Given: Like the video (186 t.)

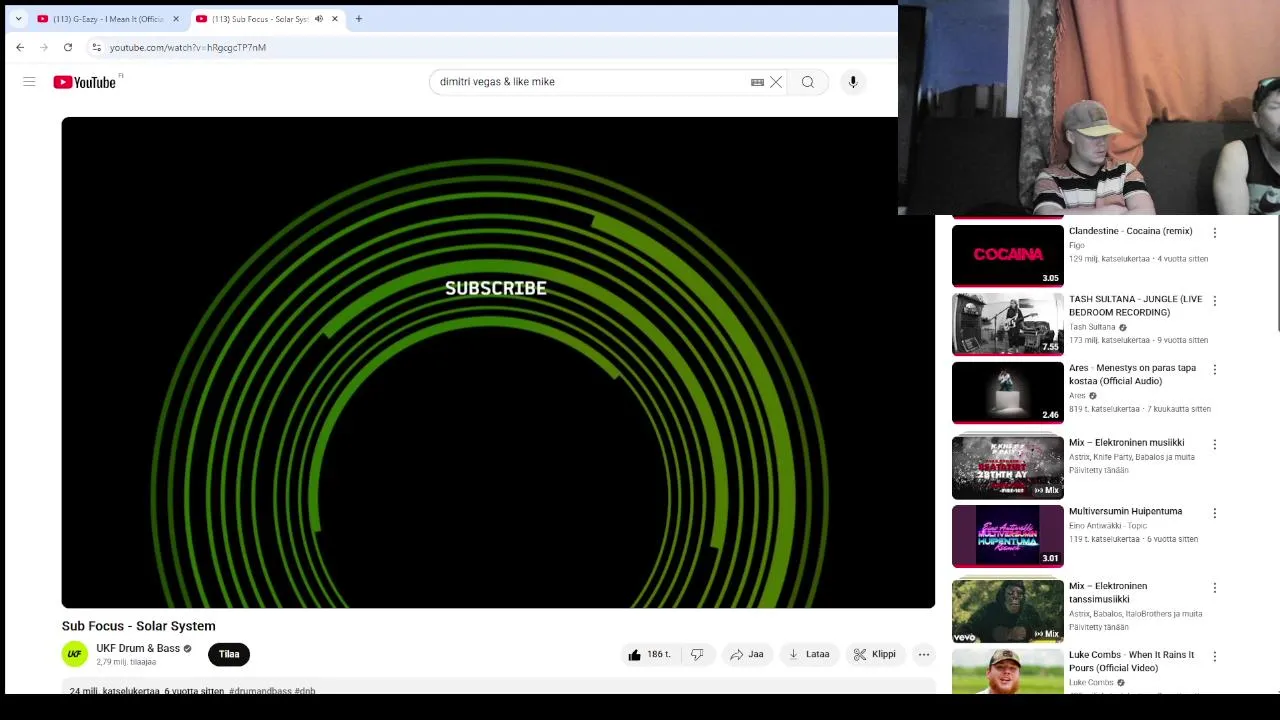Looking at the screenshot, I should 650,654.
